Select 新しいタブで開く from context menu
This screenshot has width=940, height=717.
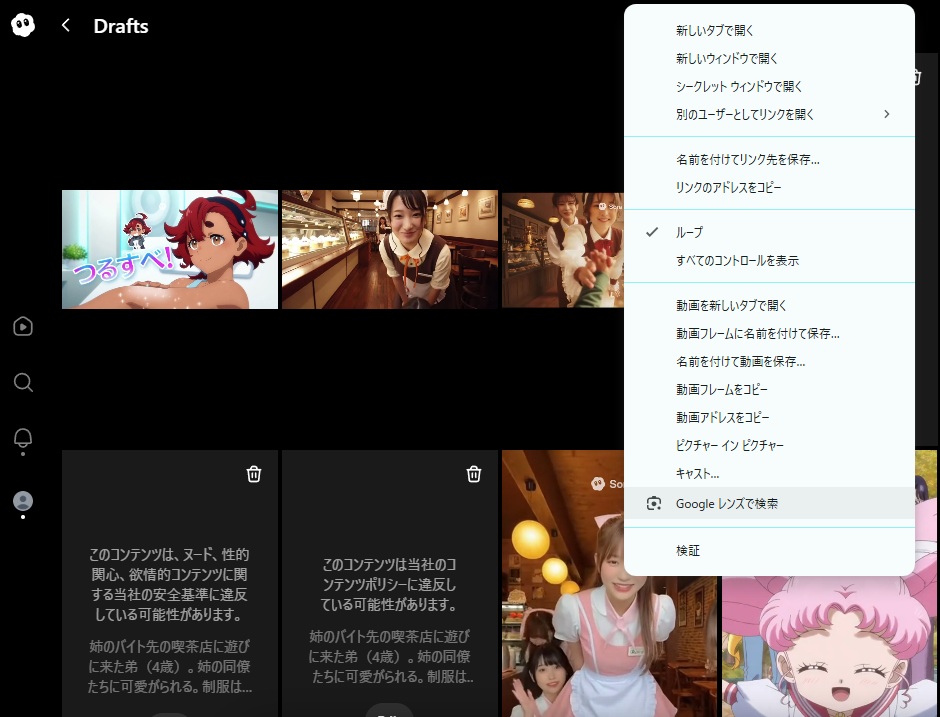(x=714, y=31)
